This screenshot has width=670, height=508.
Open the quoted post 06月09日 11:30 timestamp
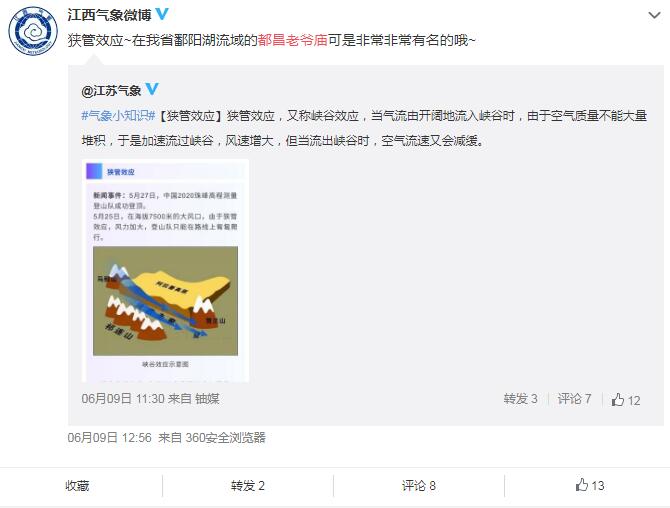click(123, 399)
